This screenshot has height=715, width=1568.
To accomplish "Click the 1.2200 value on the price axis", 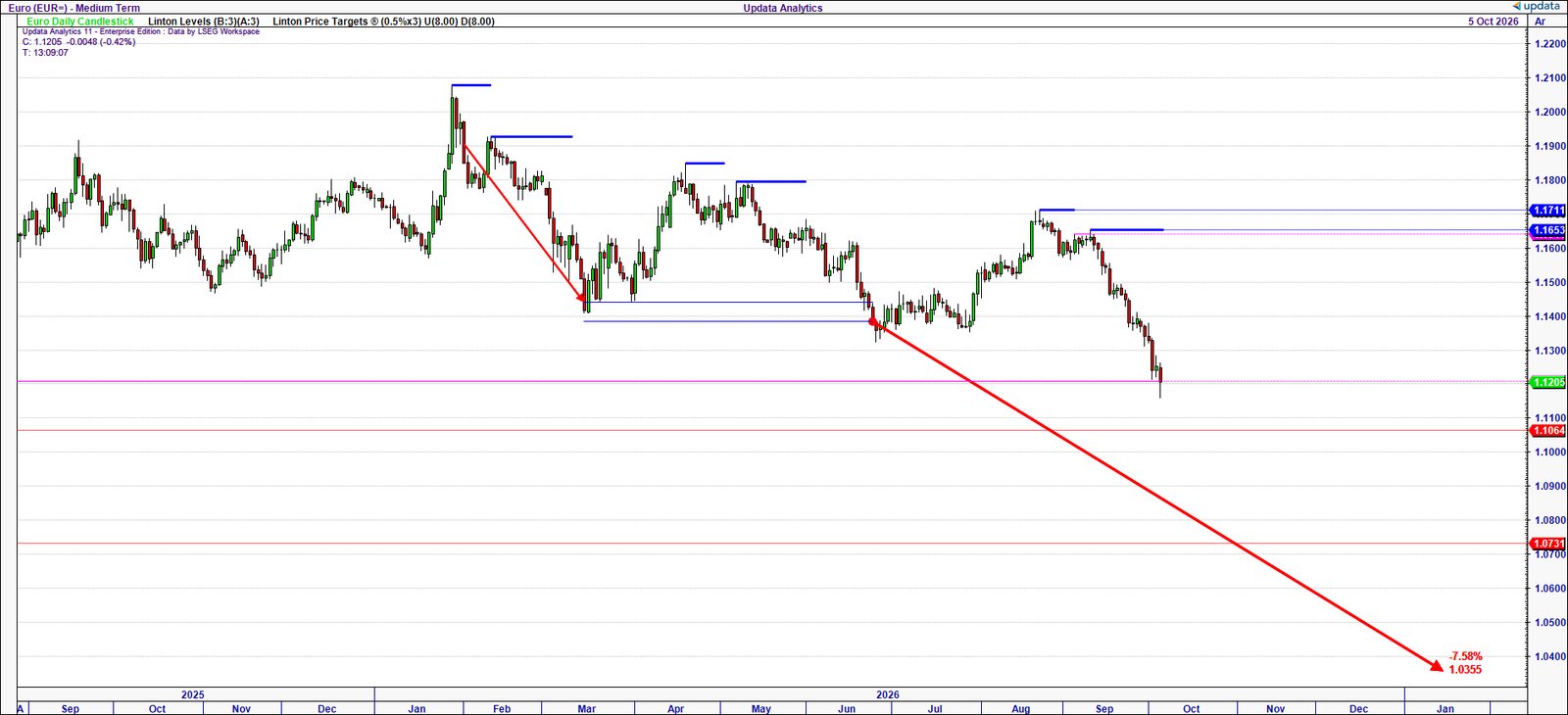I will [1549, 44].
